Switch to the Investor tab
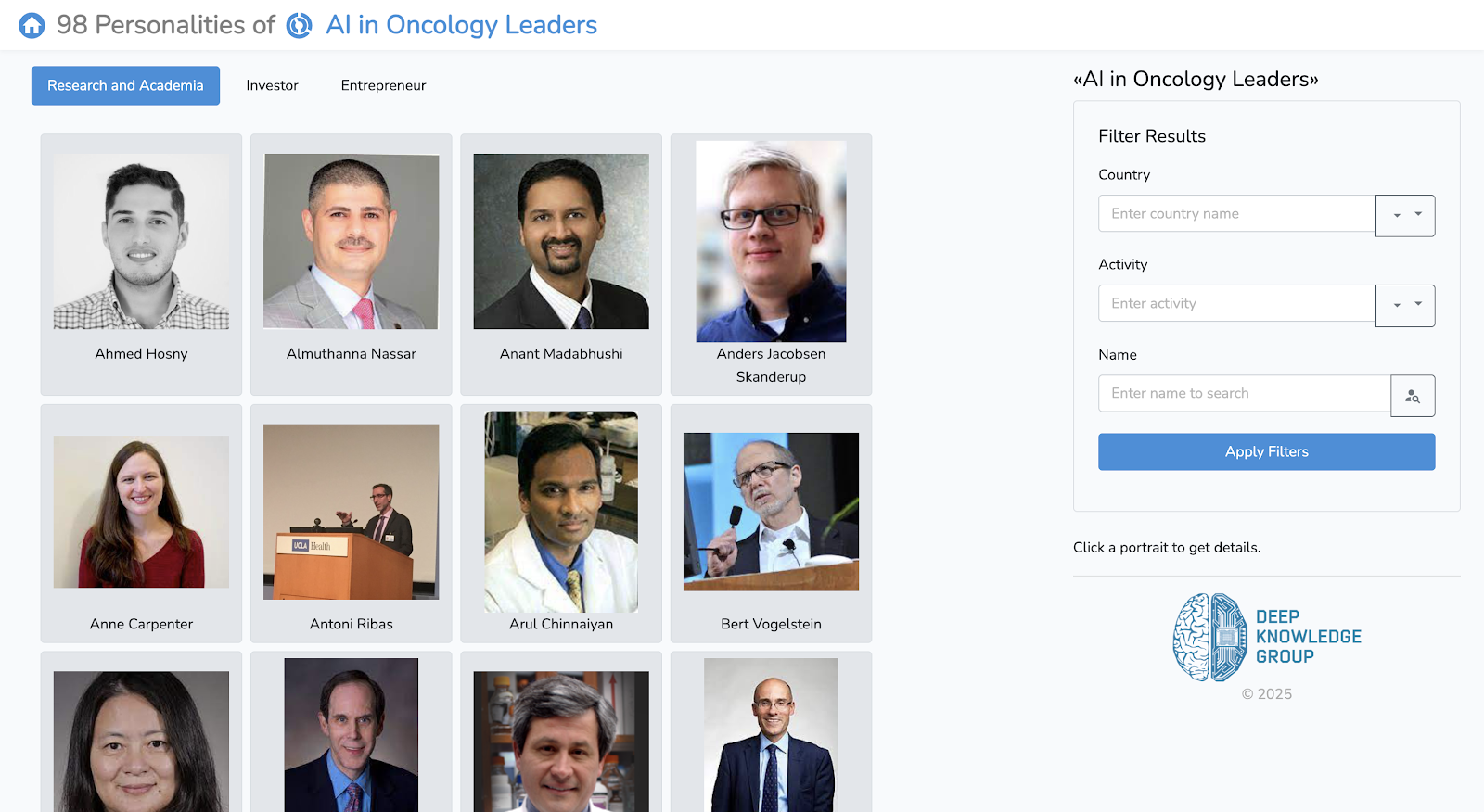The image size is (1484, 812). click(272, 85)
